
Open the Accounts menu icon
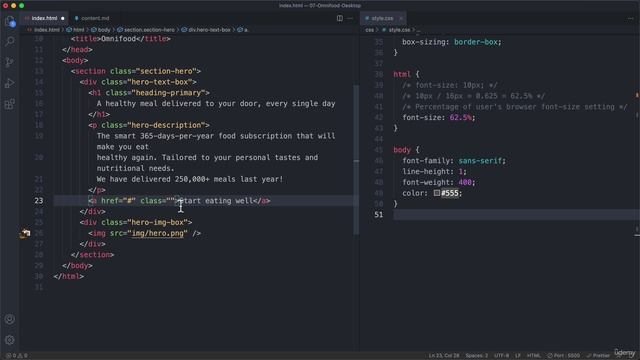pos(10,319)
